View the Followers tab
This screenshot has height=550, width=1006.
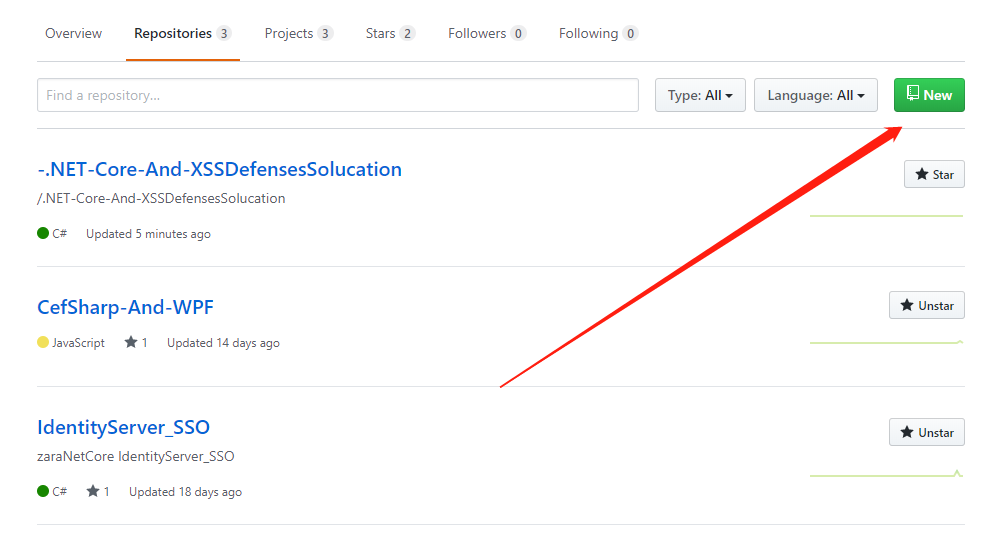(486, 34)
